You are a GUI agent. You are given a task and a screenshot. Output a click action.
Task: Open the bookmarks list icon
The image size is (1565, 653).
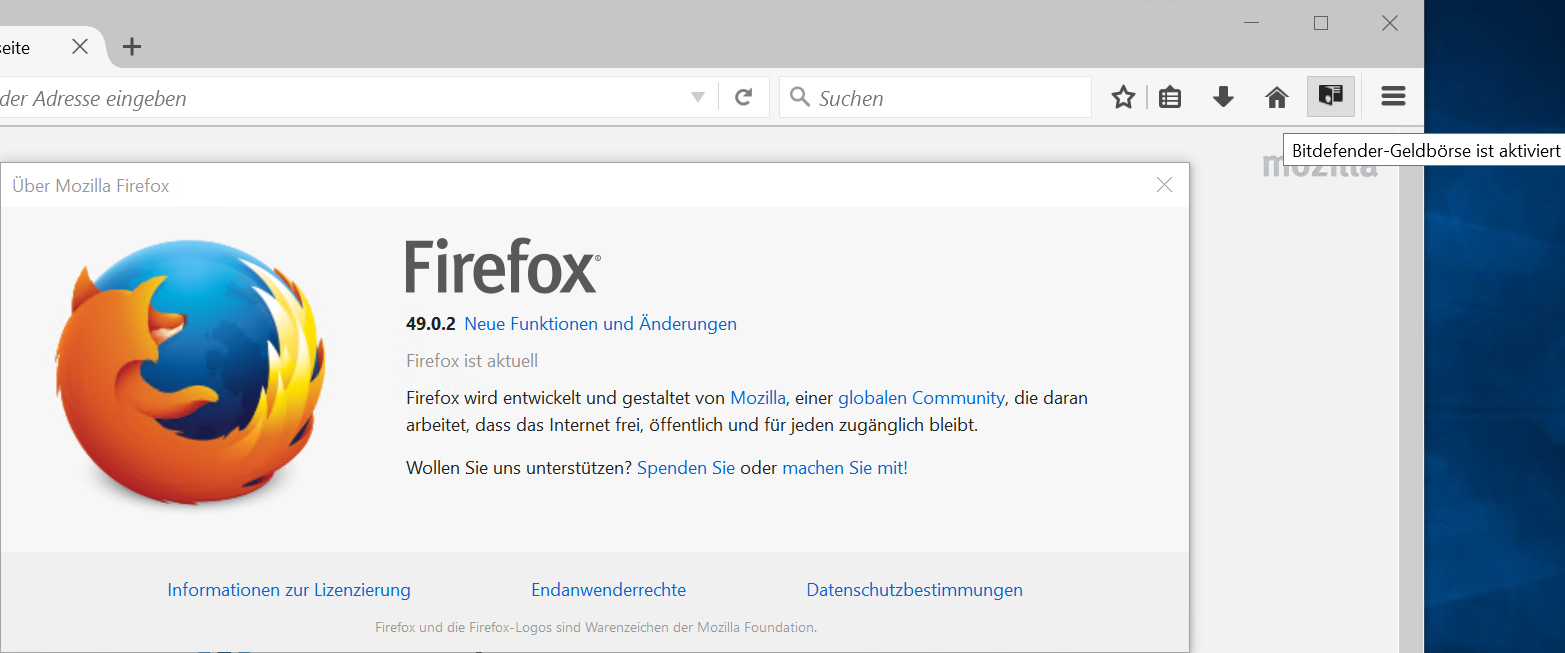point(1170,97)
